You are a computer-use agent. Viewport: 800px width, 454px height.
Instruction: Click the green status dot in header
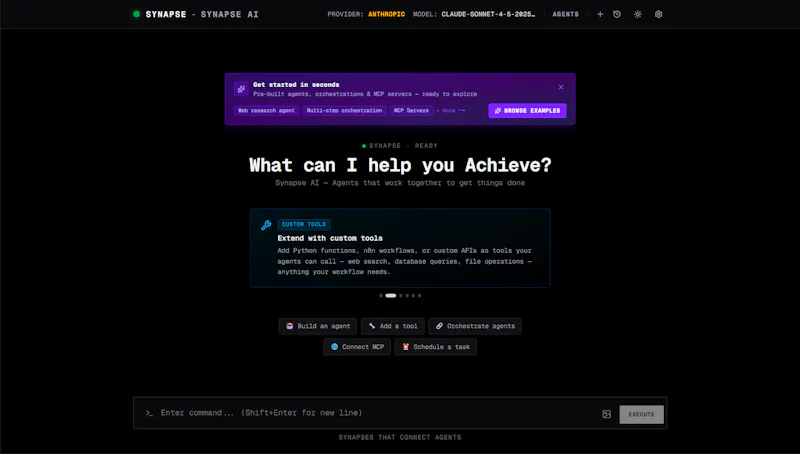click(136, 14)
